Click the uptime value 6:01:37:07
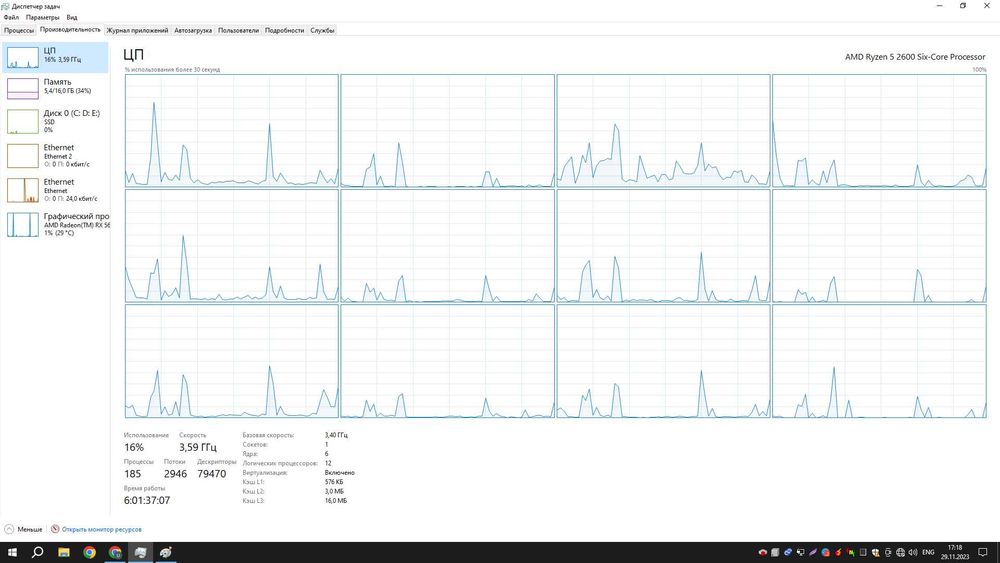 click(147, 501)
